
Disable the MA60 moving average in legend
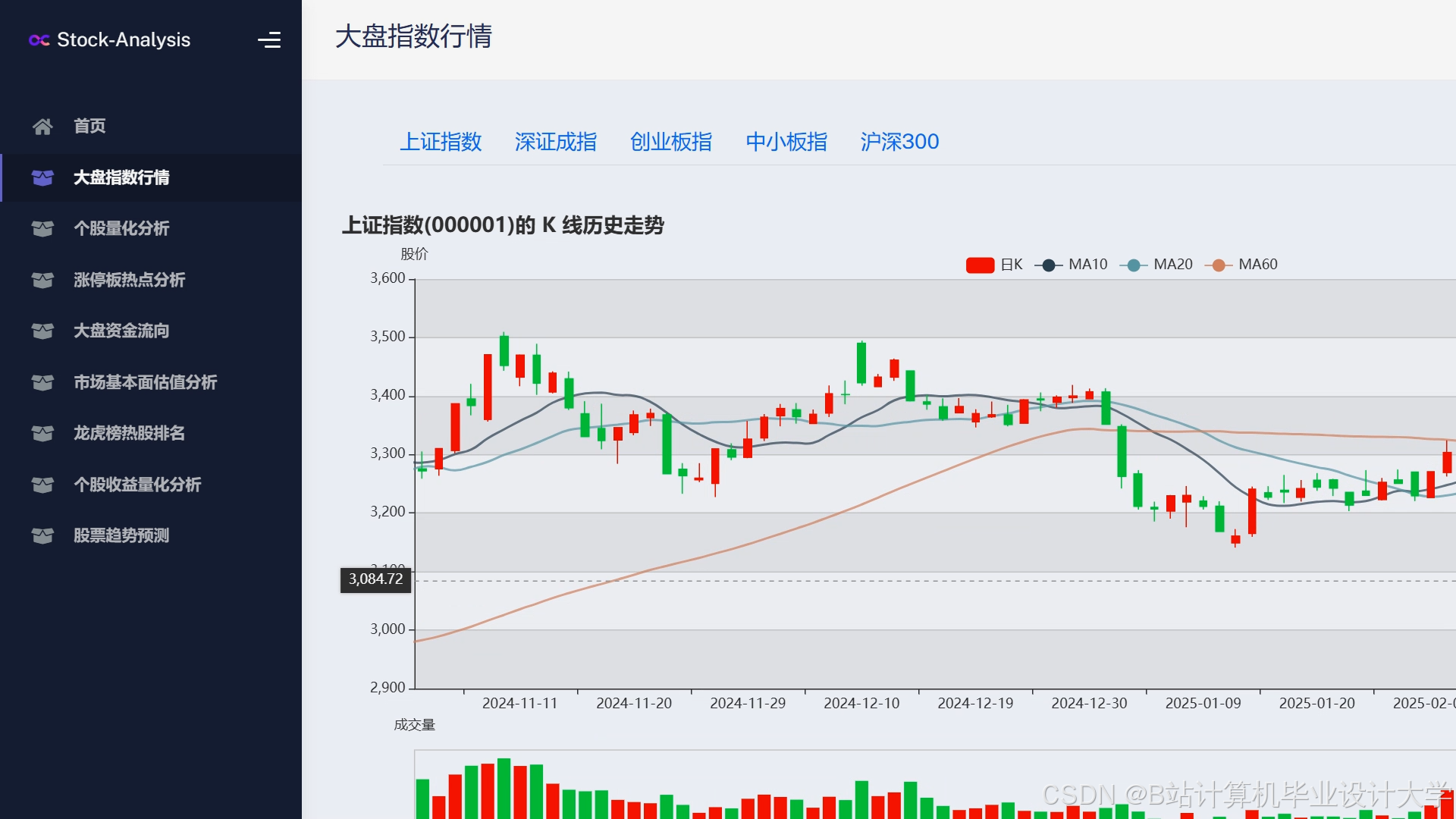click(x=1257, y=264)
